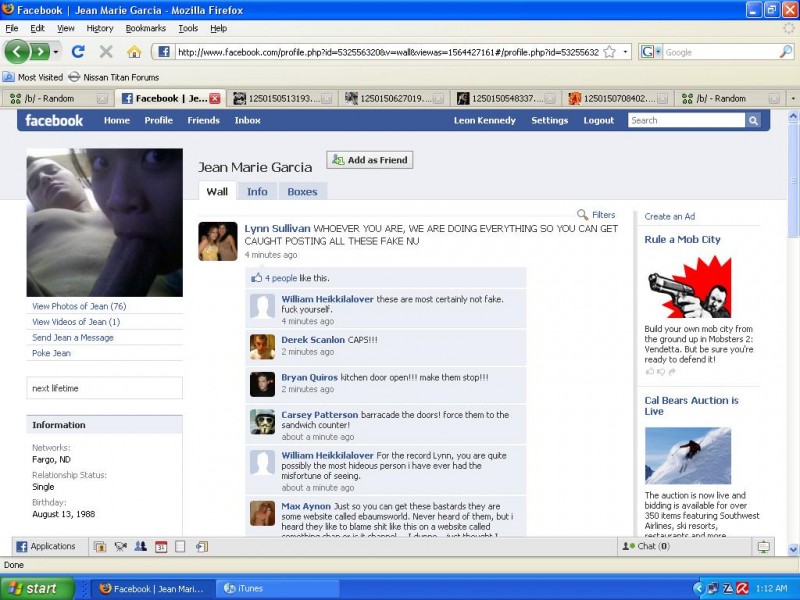This screenshot has height=600, width=800.
Task: Open the list-all-tabs dropdown arrow
Action: (x=793, y=98)
